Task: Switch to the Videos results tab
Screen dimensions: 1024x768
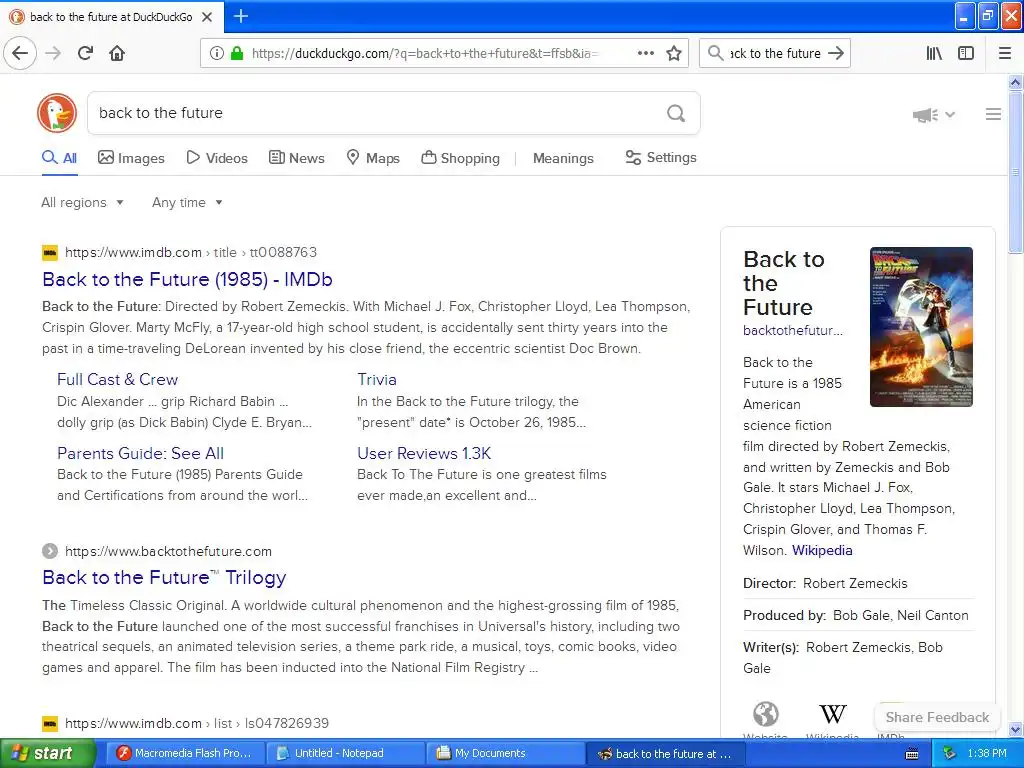Action: (217, 158)
